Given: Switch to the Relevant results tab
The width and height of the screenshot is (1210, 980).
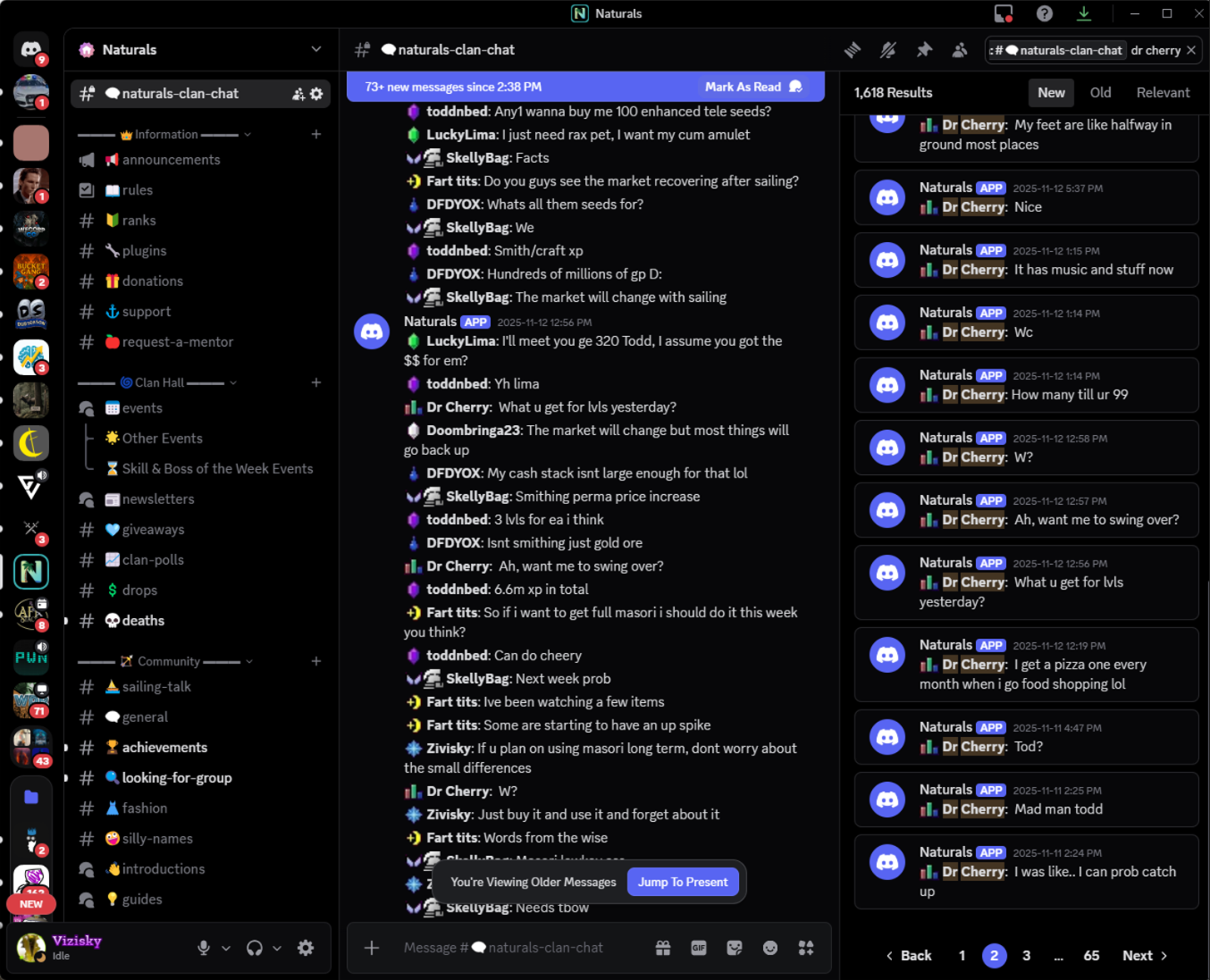Looking at the screenshot, I should pyautogui.click(x=1163, y=93).
